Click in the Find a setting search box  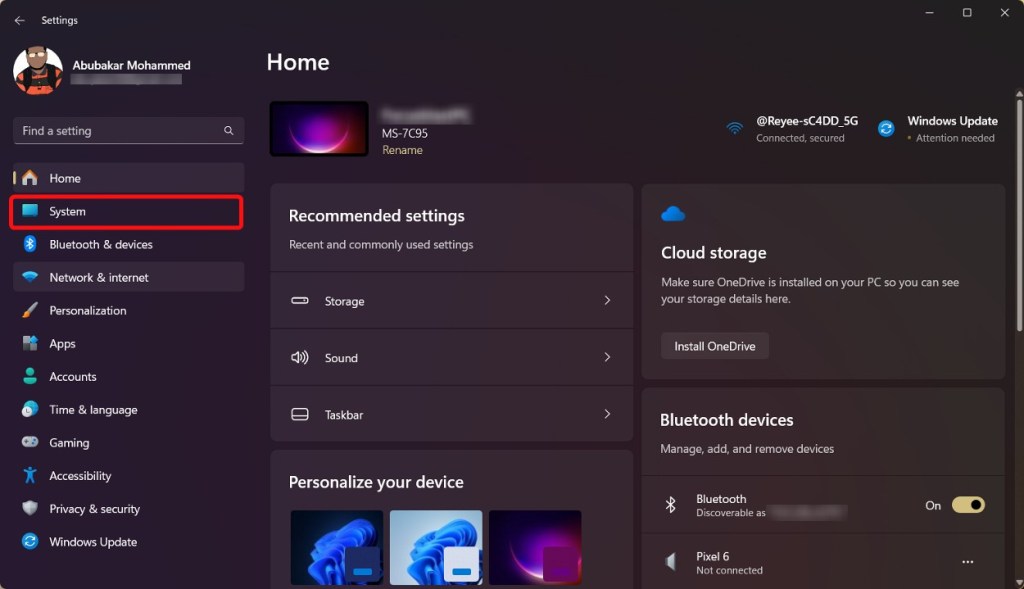click(129, 131)
